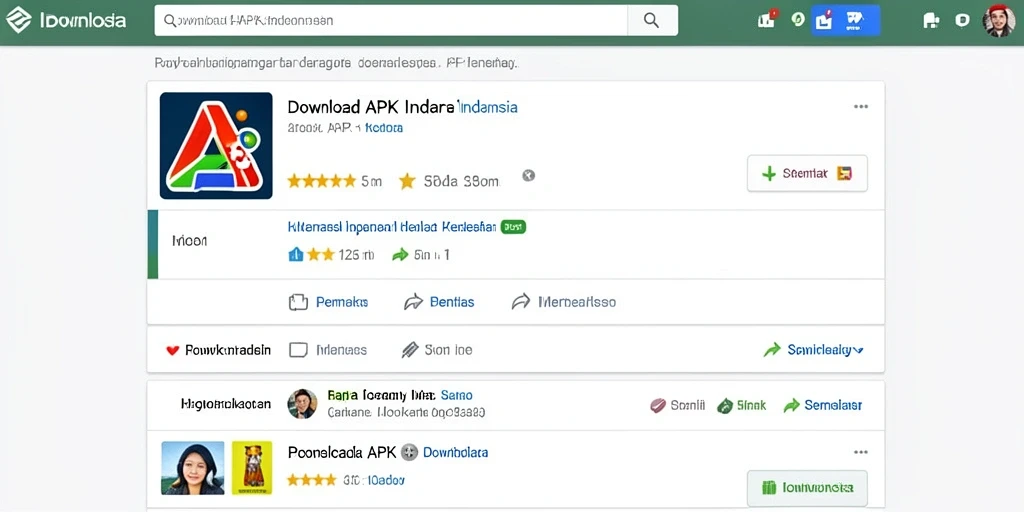This screenshot has width=1024, height=512.
Task: Click the Memeartsso label
Action: [577, 302]
